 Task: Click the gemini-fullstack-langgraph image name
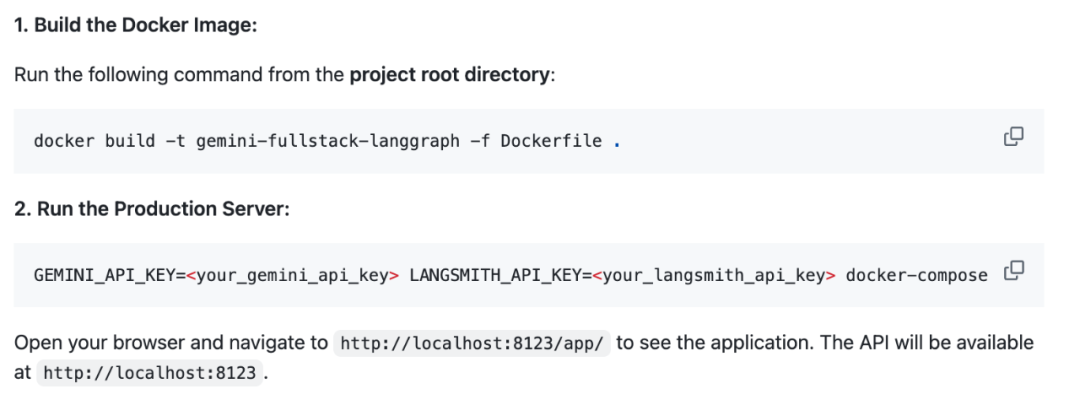point(327,142)
